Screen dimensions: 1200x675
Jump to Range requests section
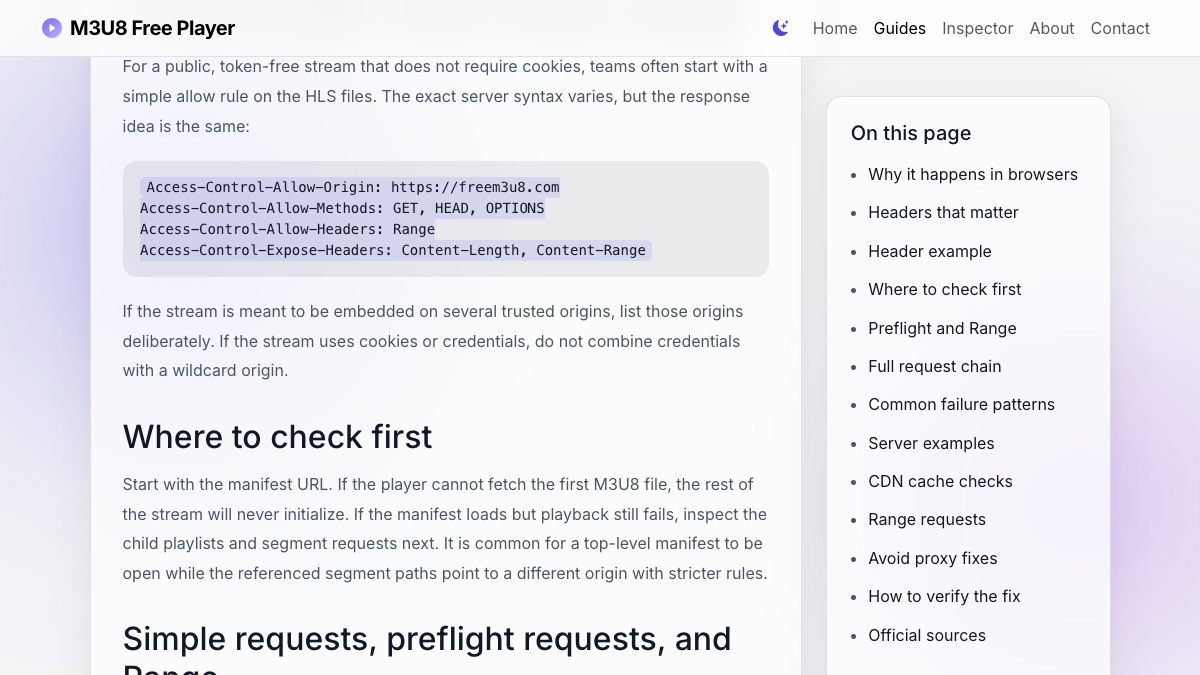pos(927,519)
